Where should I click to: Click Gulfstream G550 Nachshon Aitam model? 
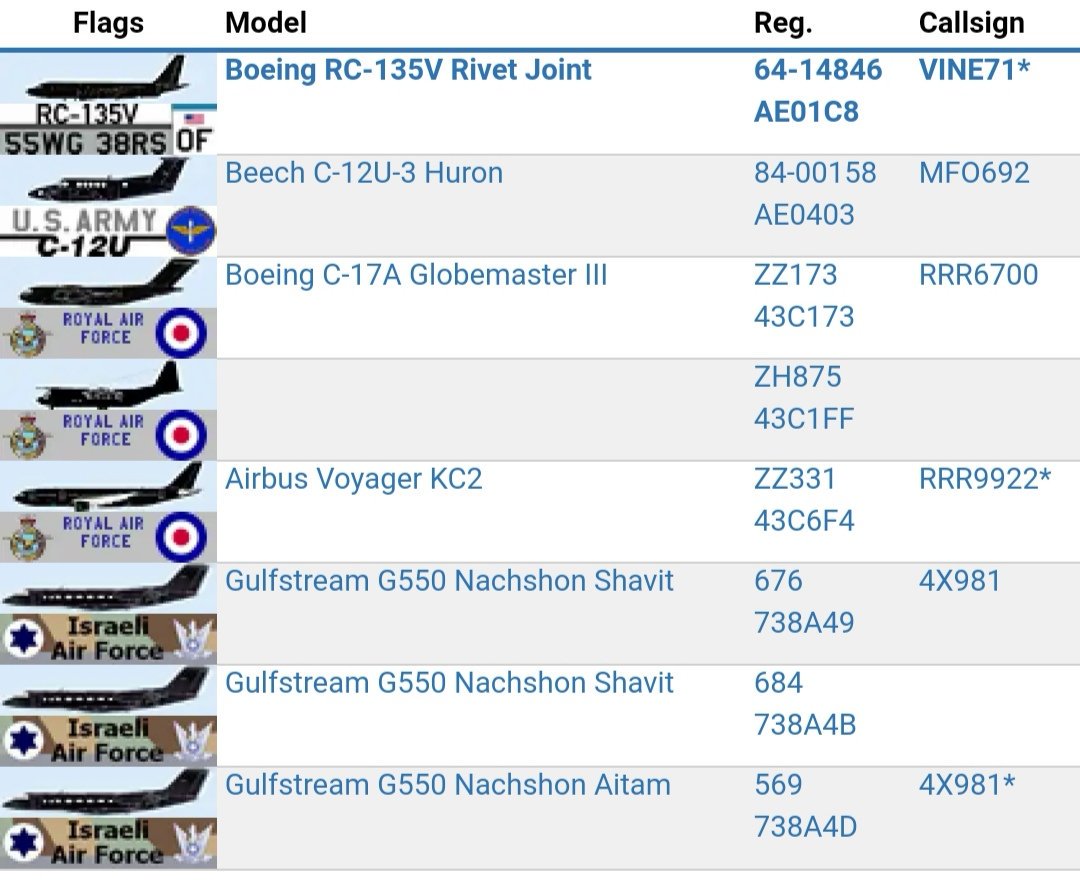447,785
